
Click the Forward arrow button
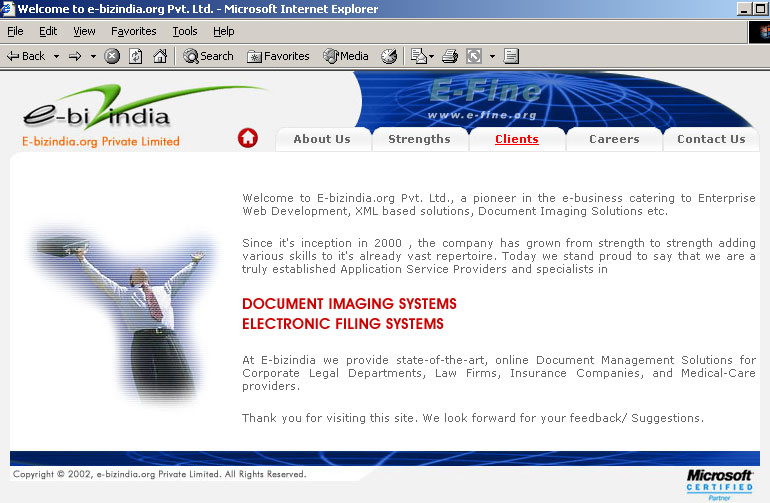point(75,56)
